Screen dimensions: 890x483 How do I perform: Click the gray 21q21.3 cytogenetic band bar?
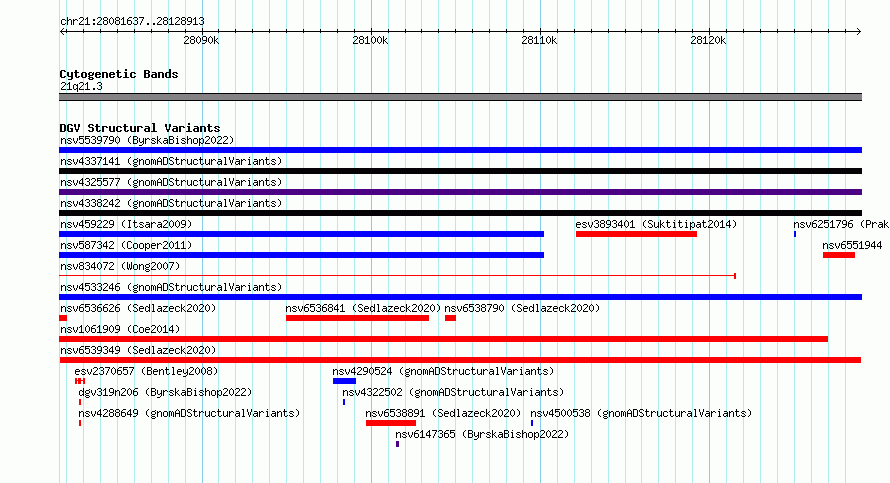pyautogui.click(x=460, y=97)
